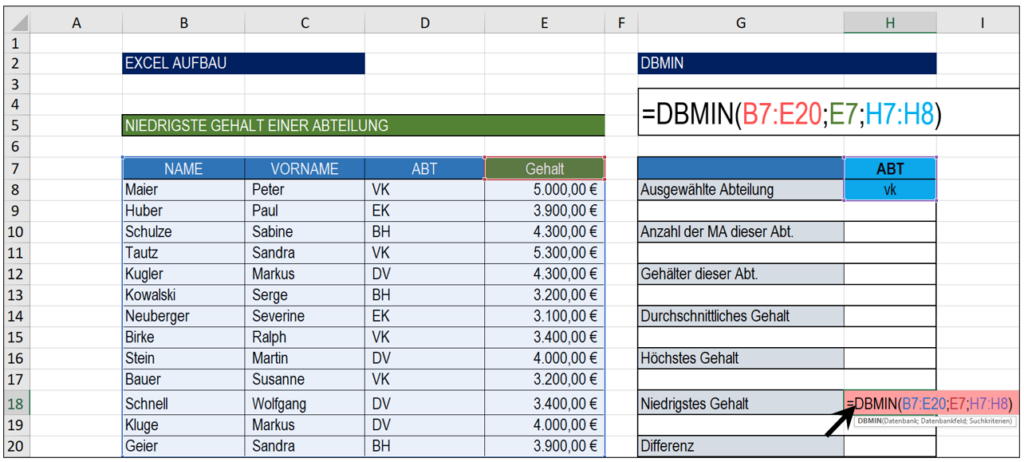Click the ABT header in employee table
The height and width of the screenshot is (462, 1024).
click(425, 169)
